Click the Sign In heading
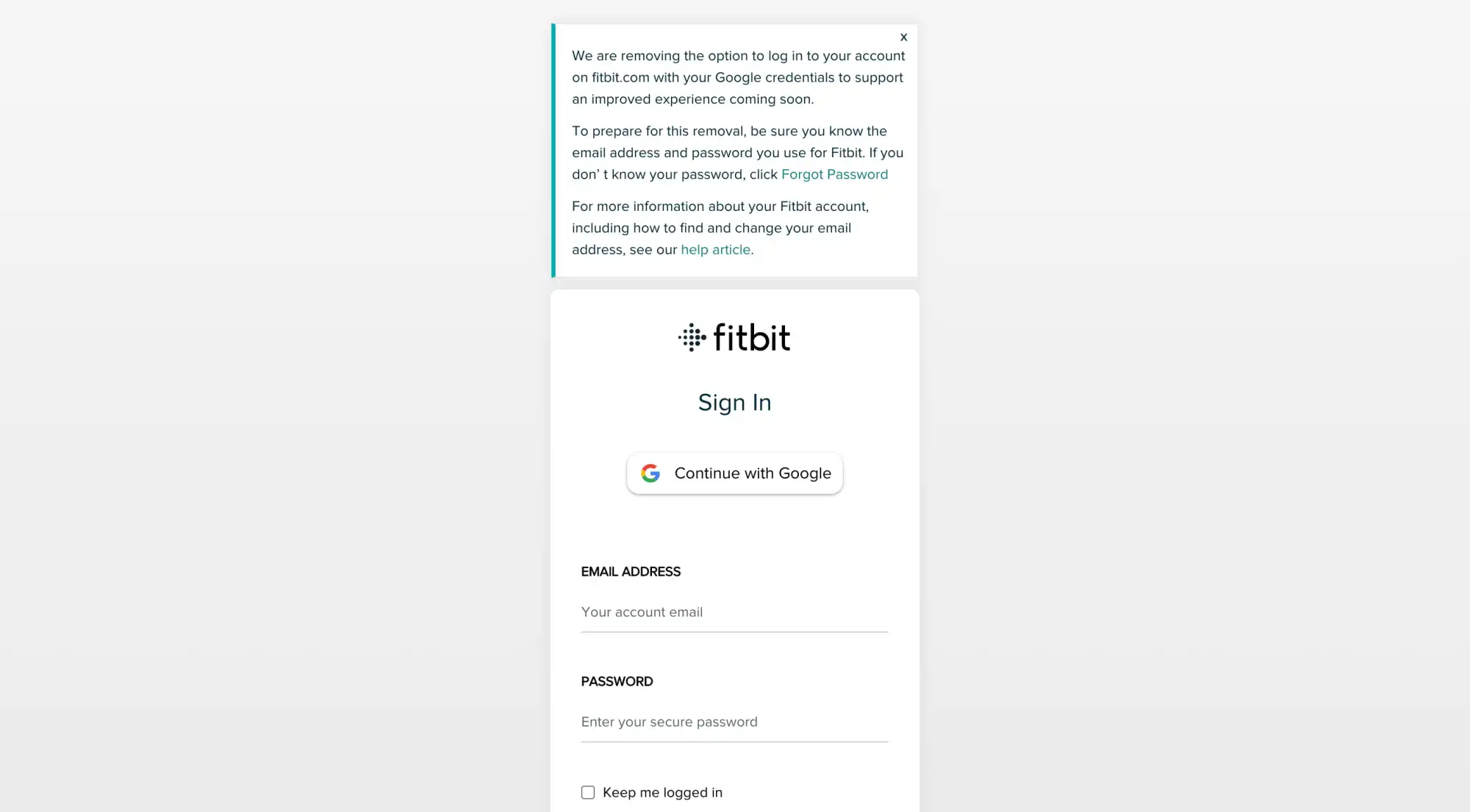Image resolution: width=1470 pixels, height=812 pixels. 734,403
